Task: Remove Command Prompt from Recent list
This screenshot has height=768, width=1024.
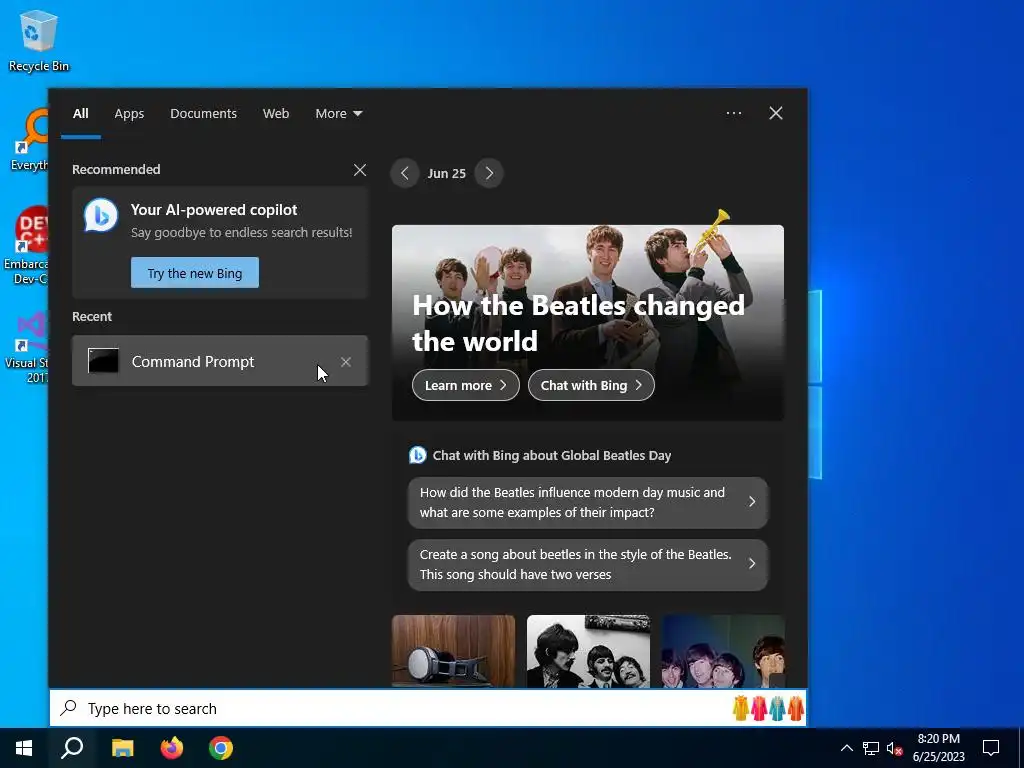Action: pos(346,362)
